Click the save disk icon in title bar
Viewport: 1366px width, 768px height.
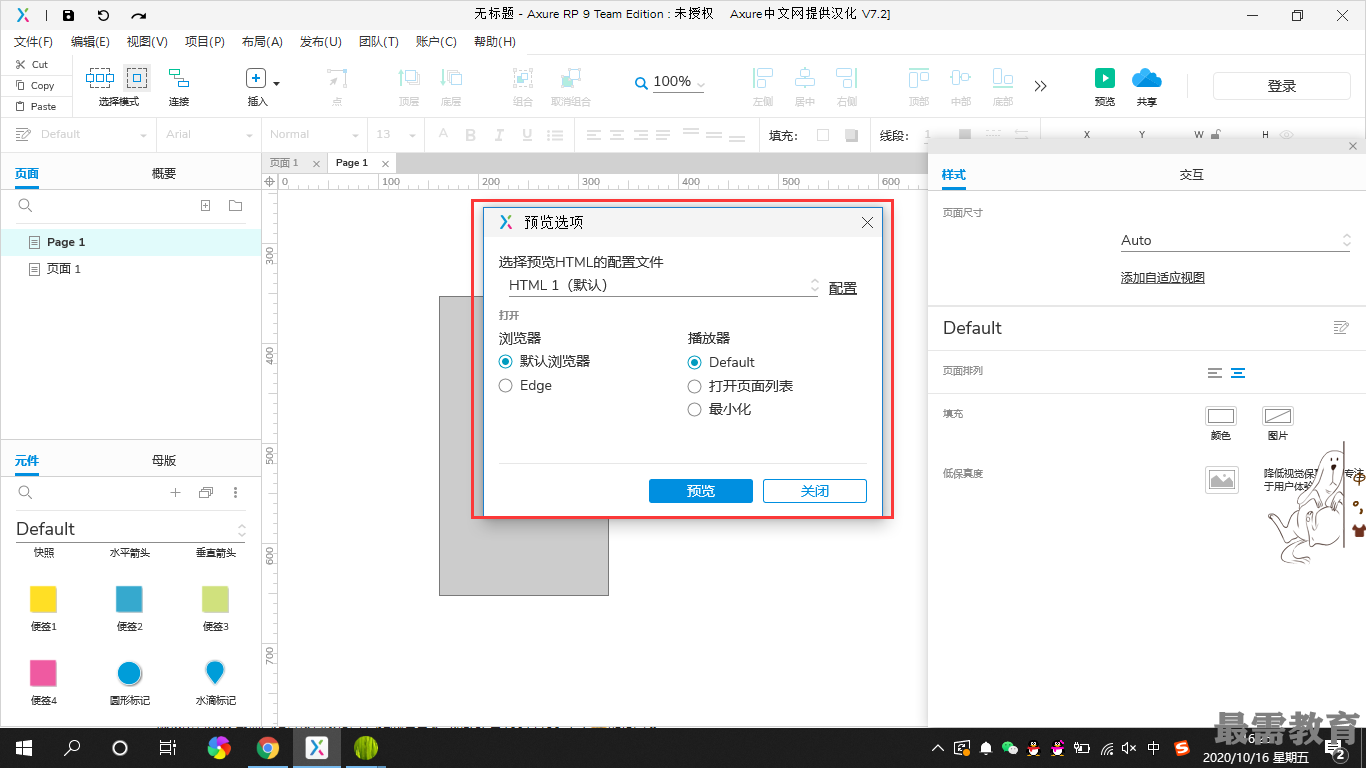(68, 15)
